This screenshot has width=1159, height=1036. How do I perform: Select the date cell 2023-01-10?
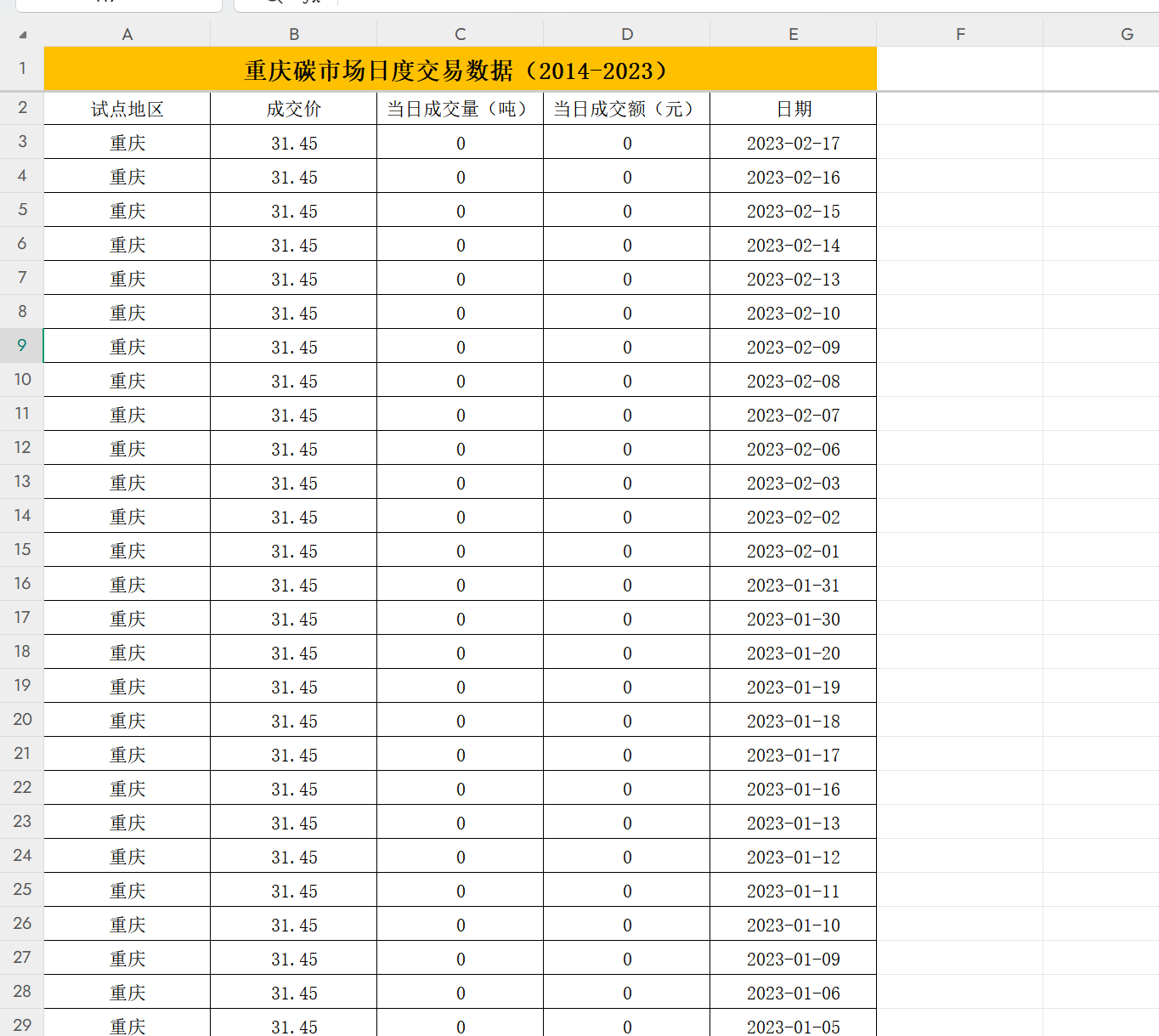(794, 925)
